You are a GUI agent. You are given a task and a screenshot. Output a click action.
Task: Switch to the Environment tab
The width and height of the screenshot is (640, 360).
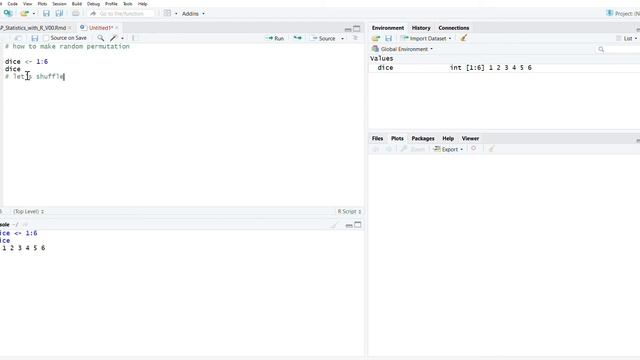click(388, 28)
